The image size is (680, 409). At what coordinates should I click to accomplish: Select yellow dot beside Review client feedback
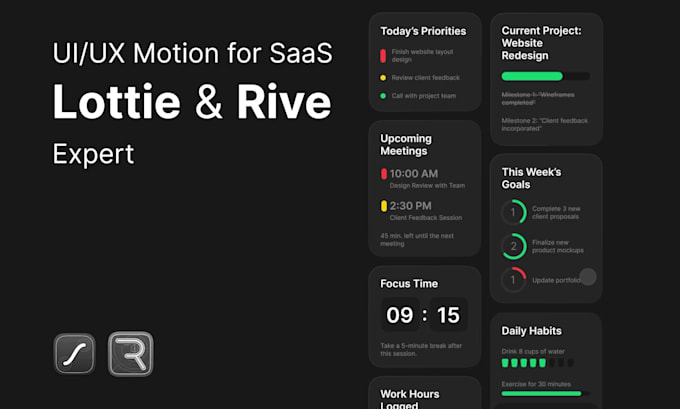point(383,78)
